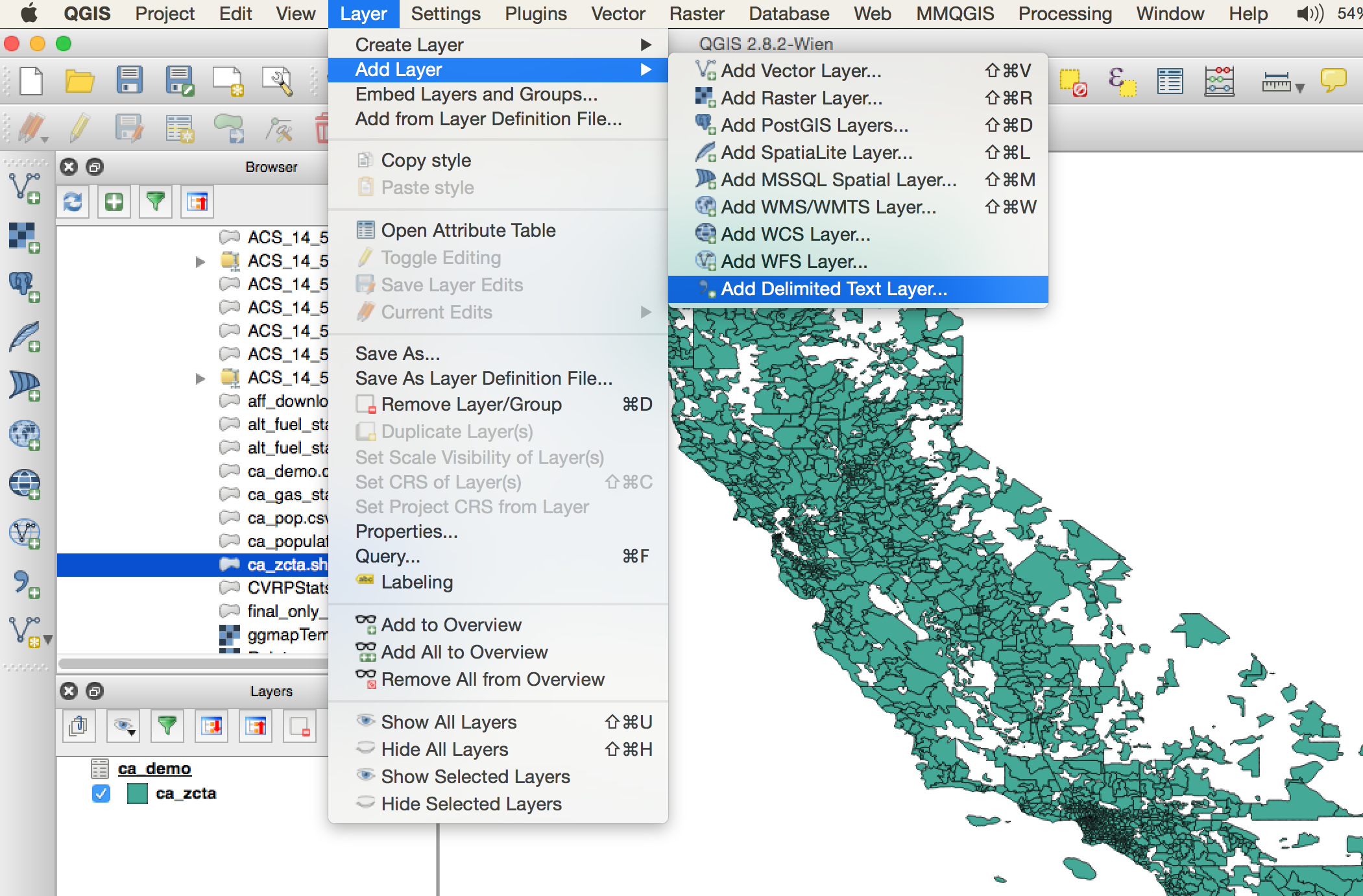Open the Processing menu in menu bar

click(1065, 14)
